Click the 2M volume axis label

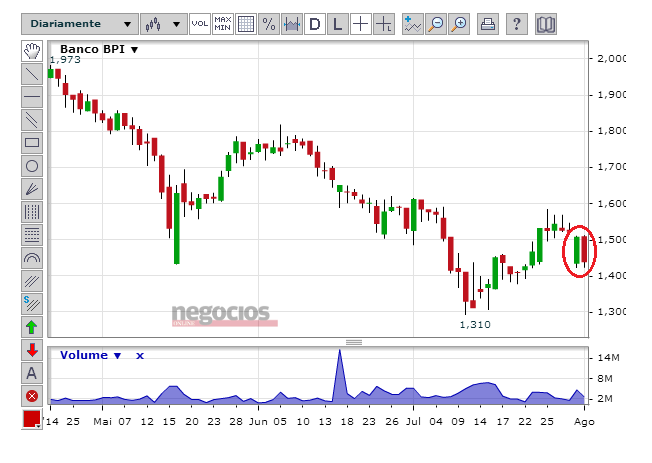605,399
